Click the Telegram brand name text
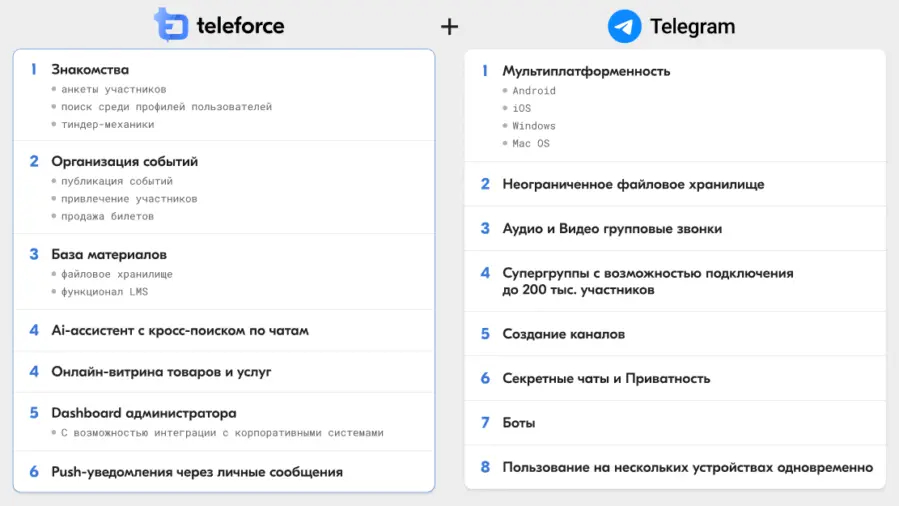 coord(692,27)
